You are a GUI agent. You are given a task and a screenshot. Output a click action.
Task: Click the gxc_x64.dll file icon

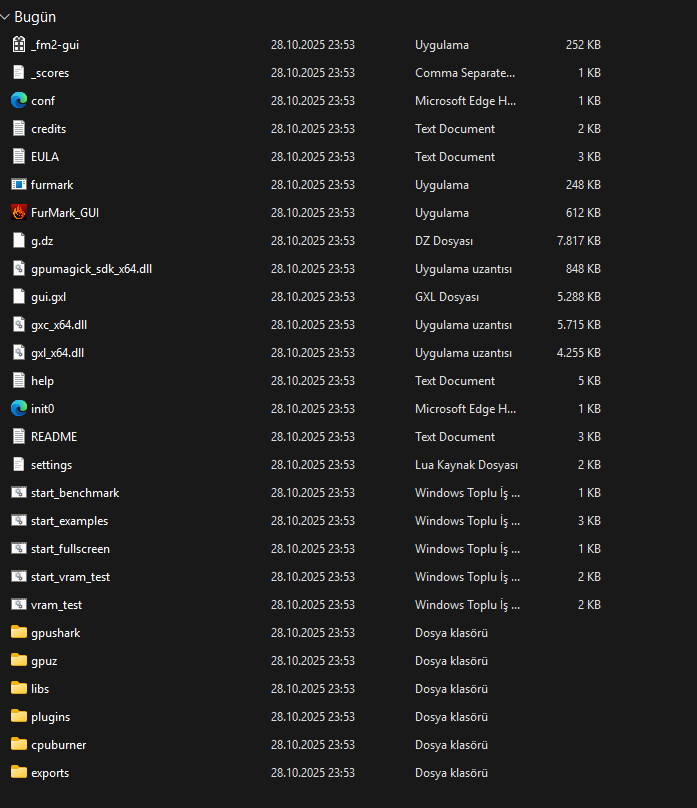[19, 325]
